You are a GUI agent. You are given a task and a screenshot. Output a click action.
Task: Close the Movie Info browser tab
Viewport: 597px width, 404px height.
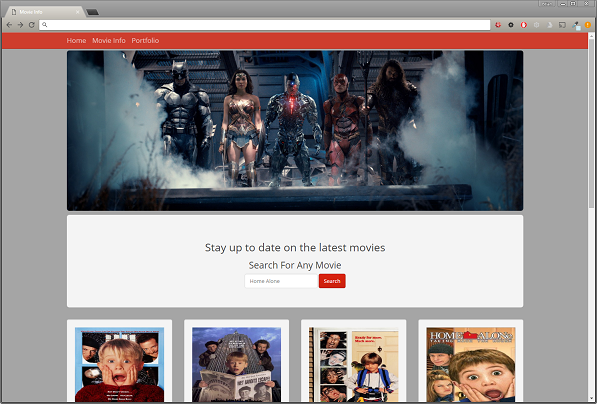click(78, 12)
